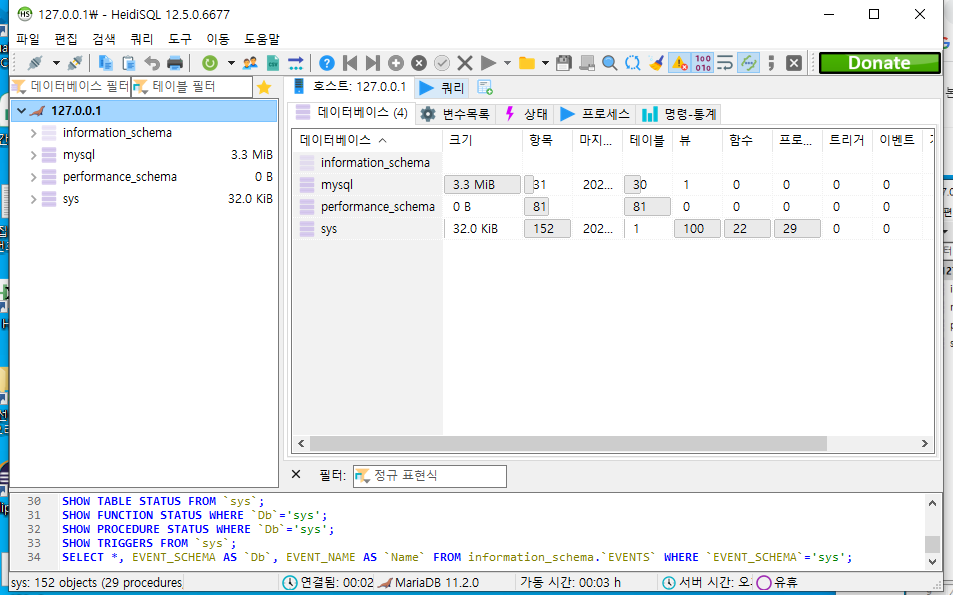
Task: Switch to the 쿼리 tab
Action: (x=442, y=88)
